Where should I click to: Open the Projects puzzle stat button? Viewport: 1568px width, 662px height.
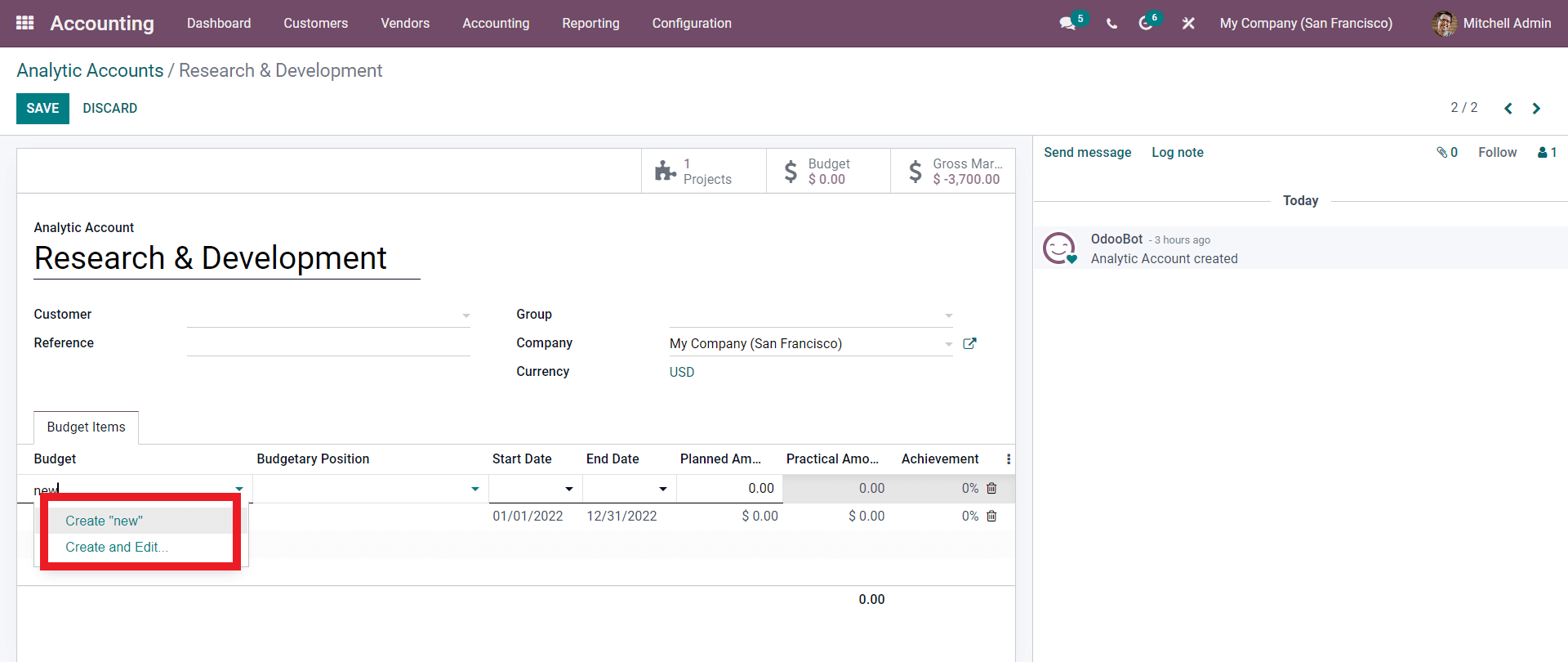pos(704,171)
